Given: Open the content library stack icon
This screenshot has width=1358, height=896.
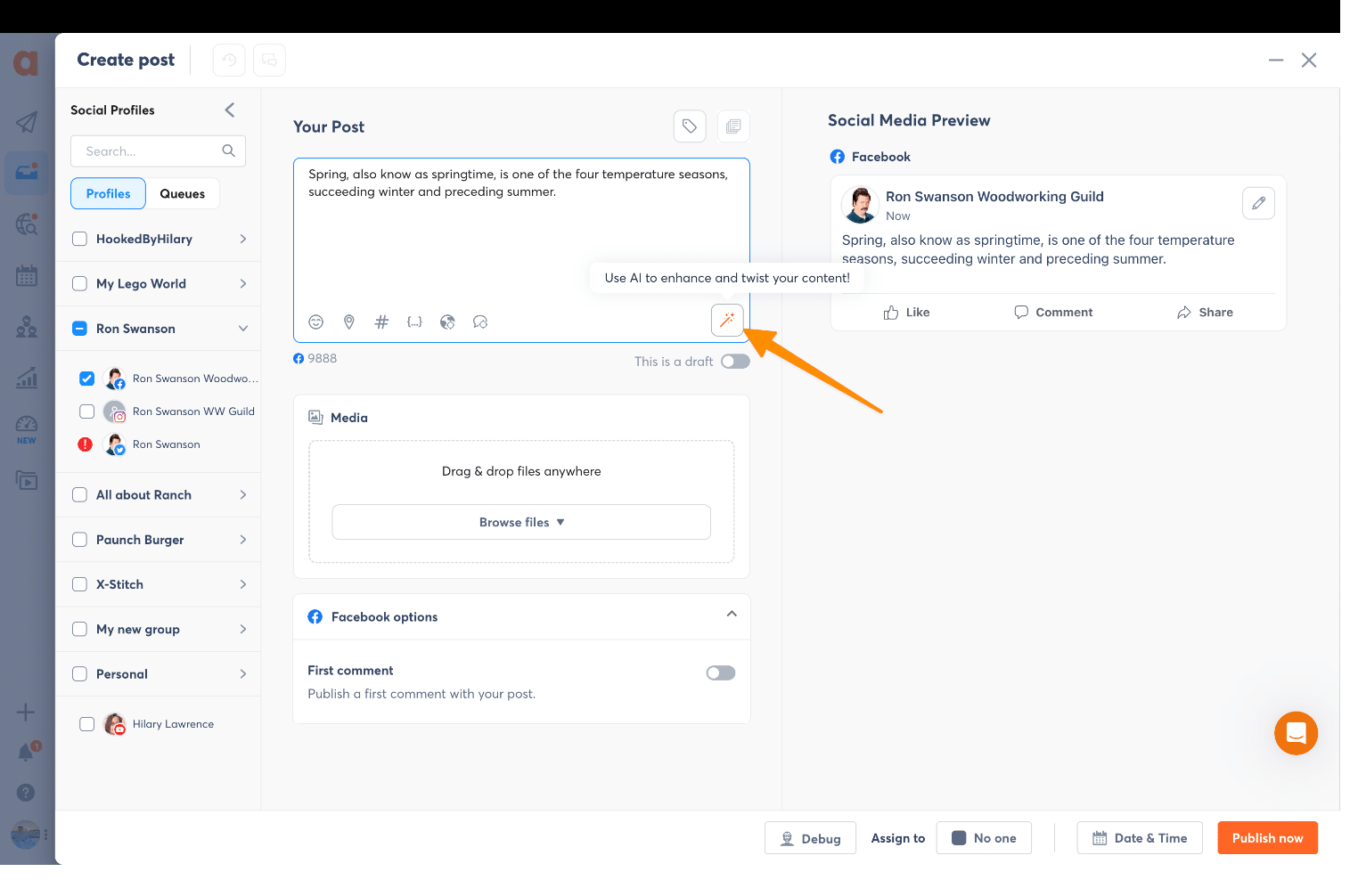Looking at the screenshot, I should [733, 126].
